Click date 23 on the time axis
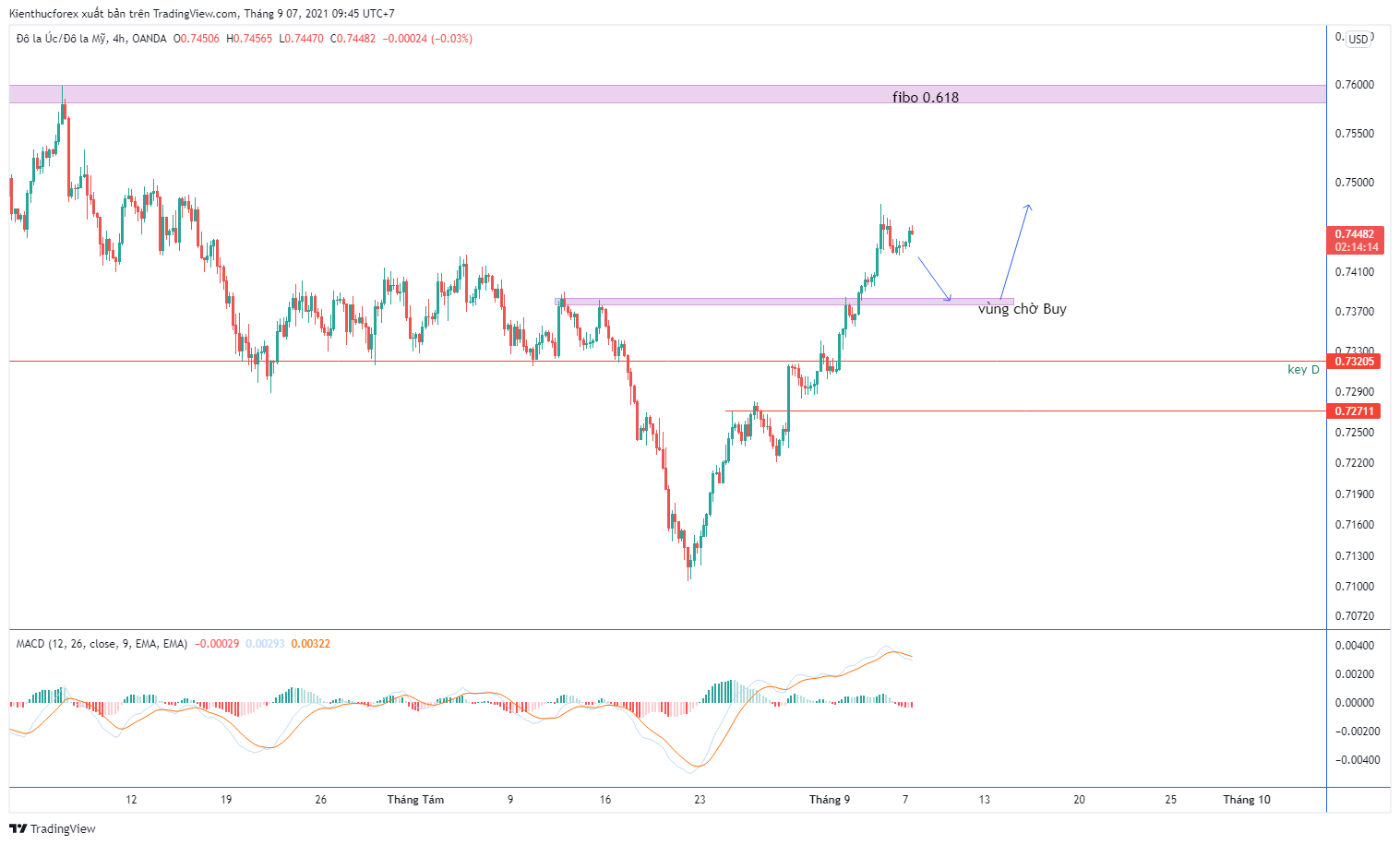 pos(700,800)
